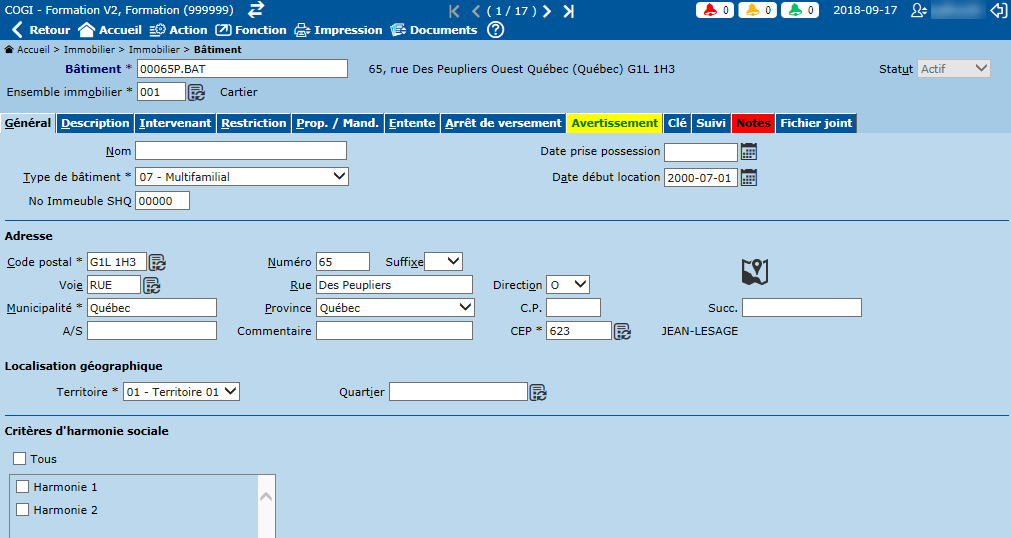Open calendar for Date début location
The height and width of the screenshot is (538, 1011).
pos(748,177)
